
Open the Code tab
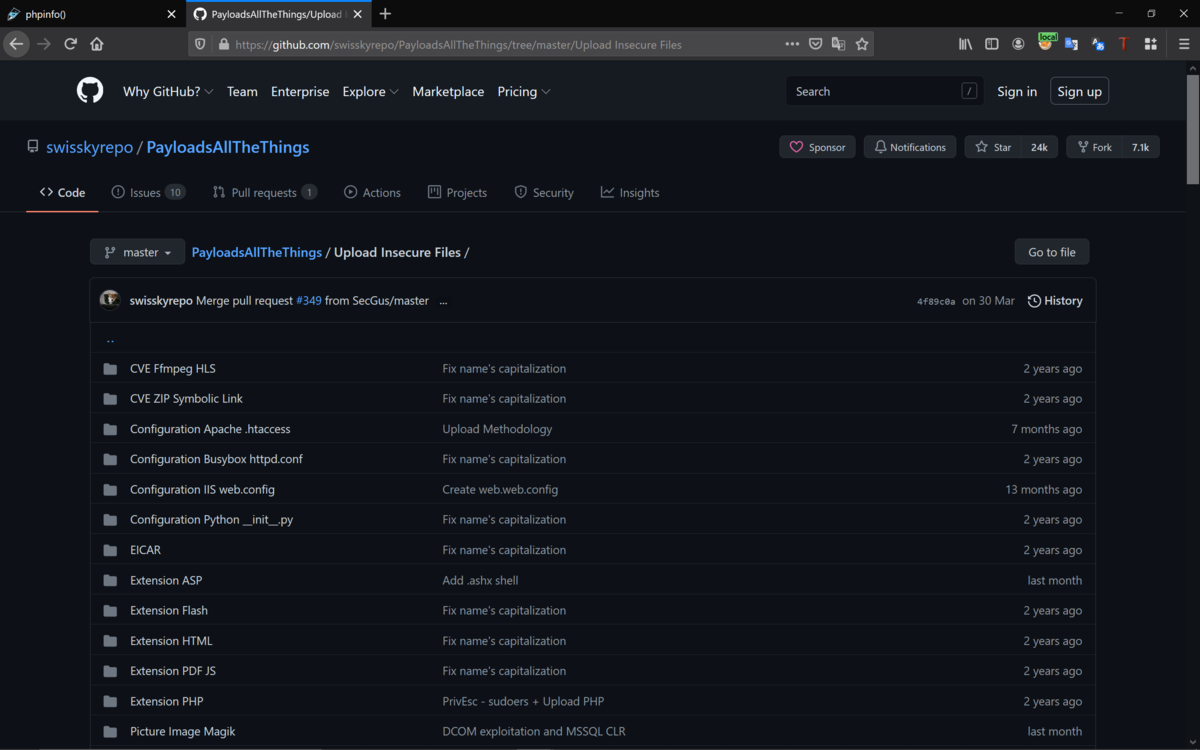(x=62, y=192)
